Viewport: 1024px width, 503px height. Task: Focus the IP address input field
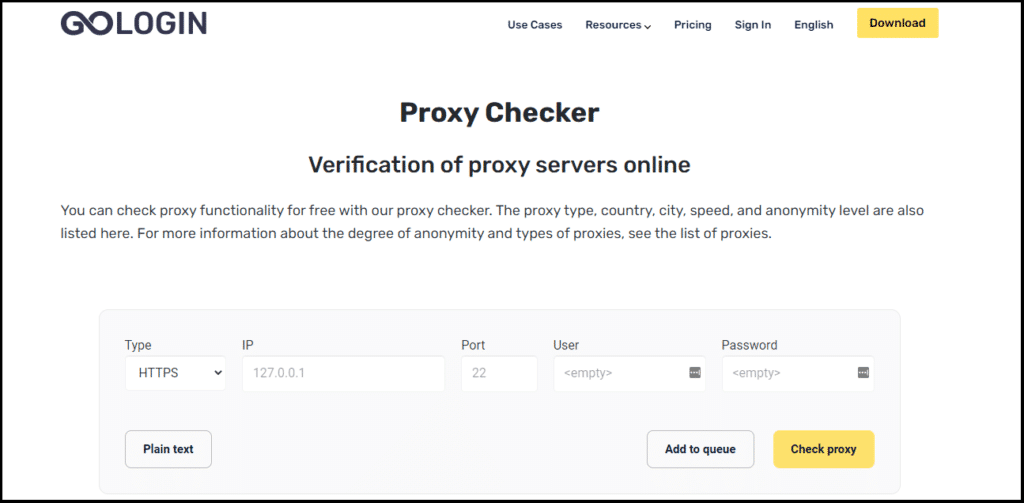click(344, 373)
